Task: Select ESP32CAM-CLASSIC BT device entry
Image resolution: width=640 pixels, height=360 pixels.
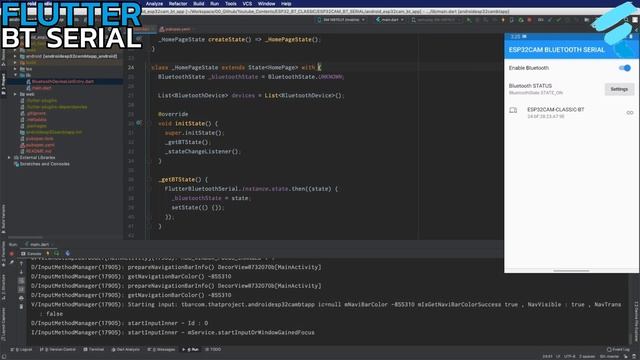Action: [571, 112]
